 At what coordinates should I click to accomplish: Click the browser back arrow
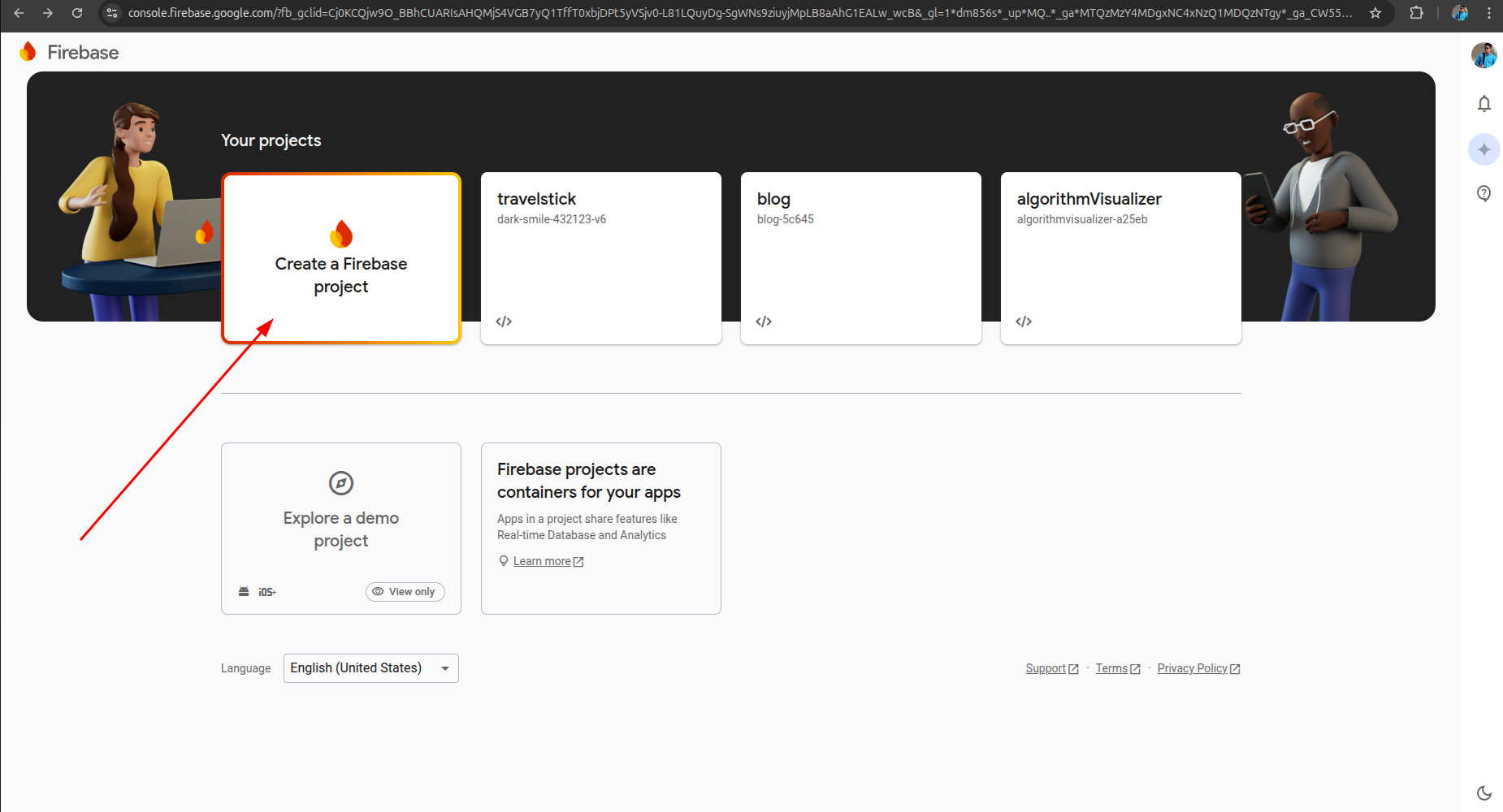pyautogui.click(x=19, y=13)
